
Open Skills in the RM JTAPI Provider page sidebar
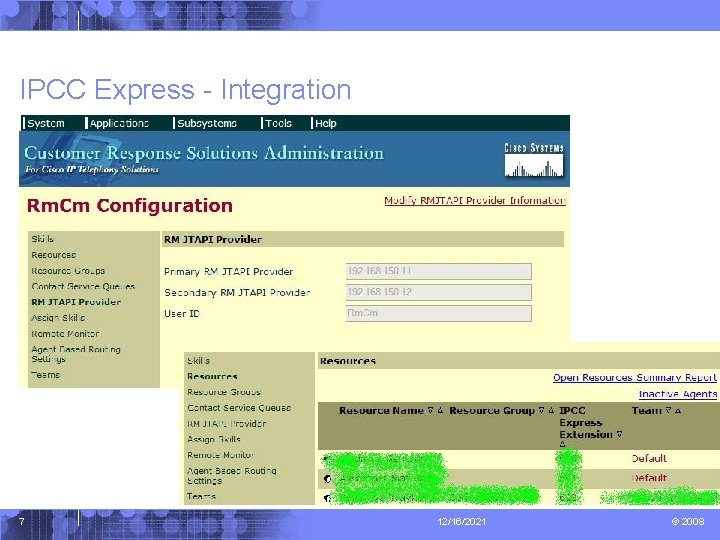coord(43,239)
